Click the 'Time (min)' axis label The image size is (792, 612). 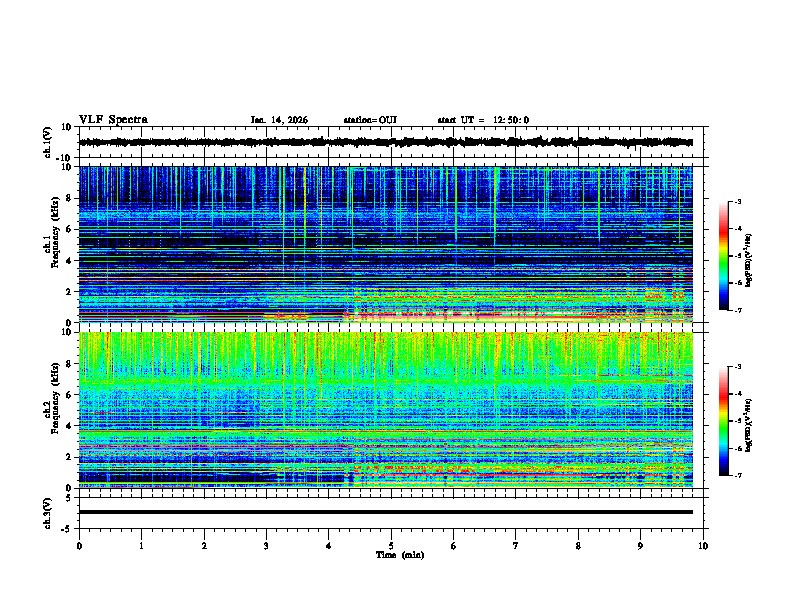(x=400, y=555)
